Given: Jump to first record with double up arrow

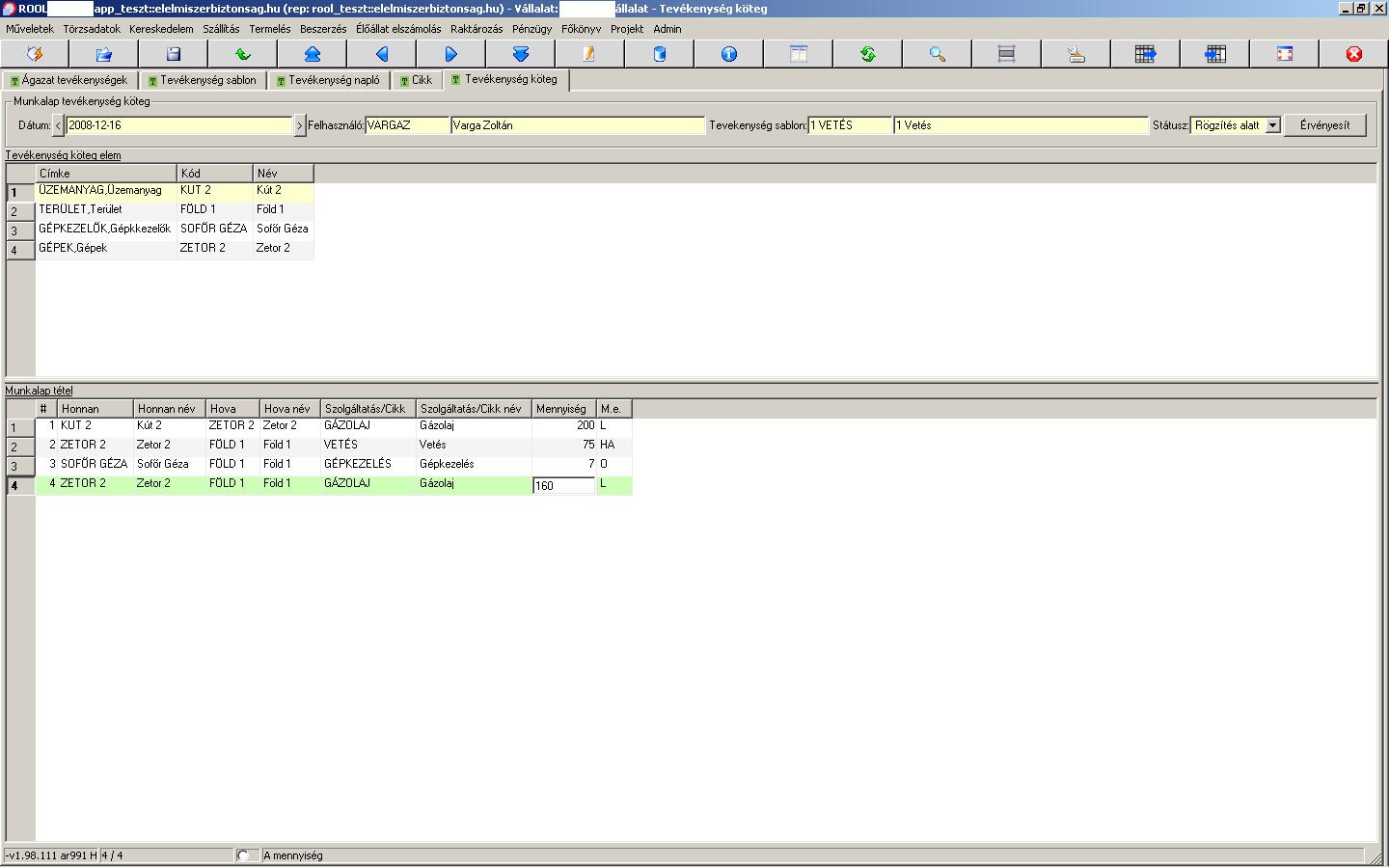Looking at the screenshot, I should coord(313,54).
